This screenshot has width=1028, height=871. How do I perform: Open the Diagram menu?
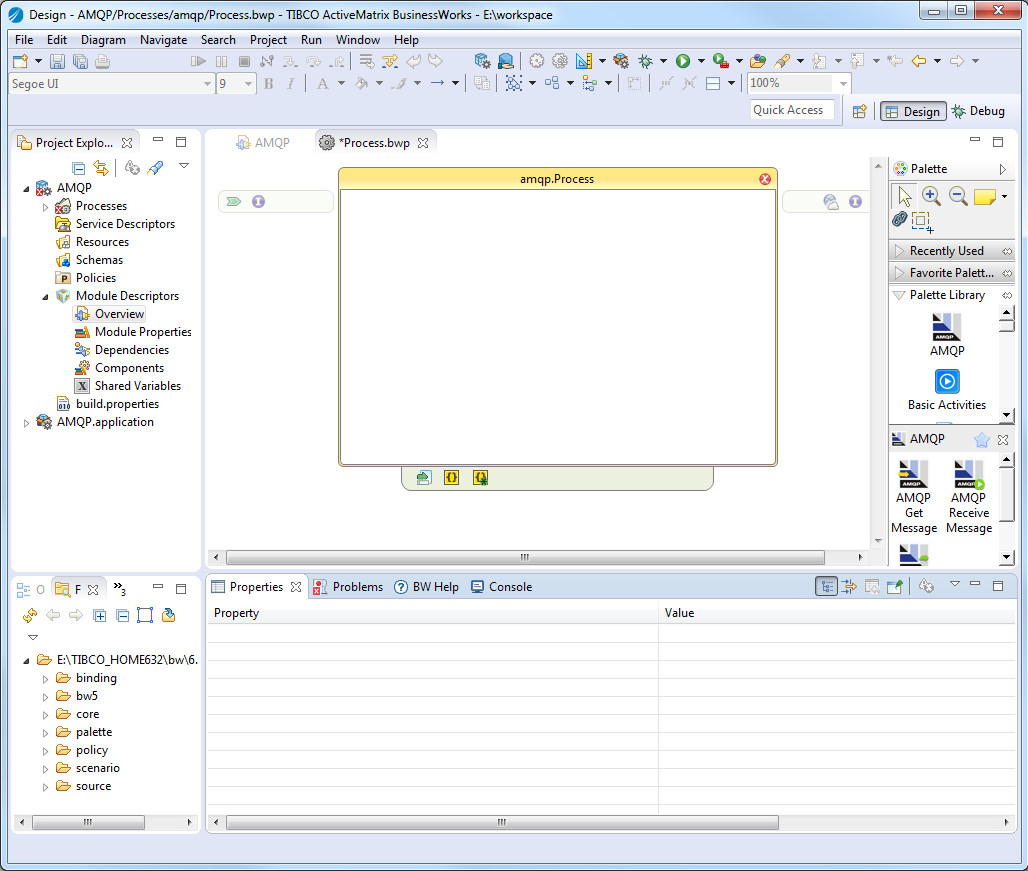(x=103, y=40)
